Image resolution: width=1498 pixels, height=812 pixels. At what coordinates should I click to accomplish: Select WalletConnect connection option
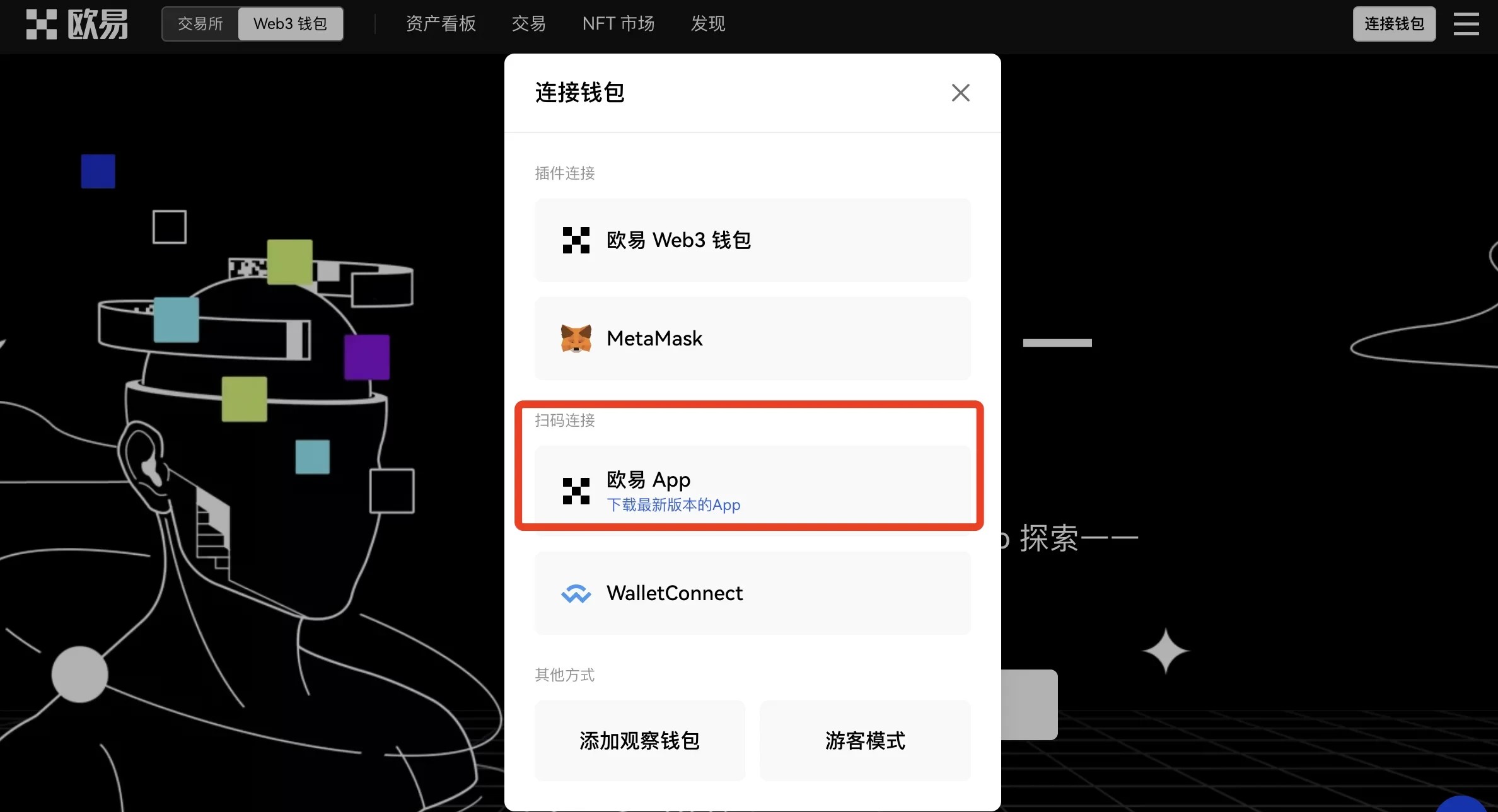tap(751, 592)
